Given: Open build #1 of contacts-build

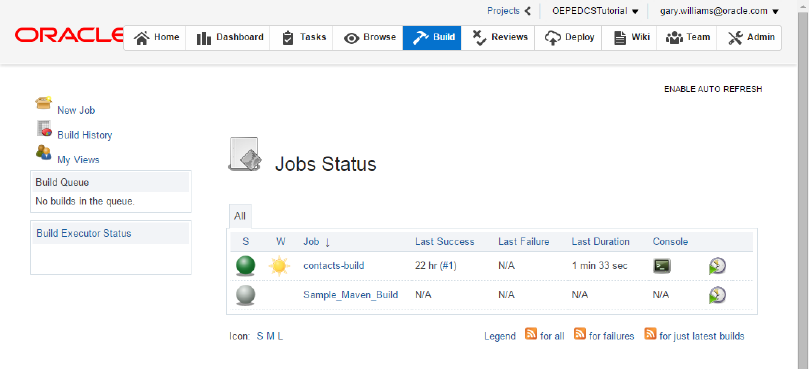Looking at the screenshot, I should tap(448, 266).
